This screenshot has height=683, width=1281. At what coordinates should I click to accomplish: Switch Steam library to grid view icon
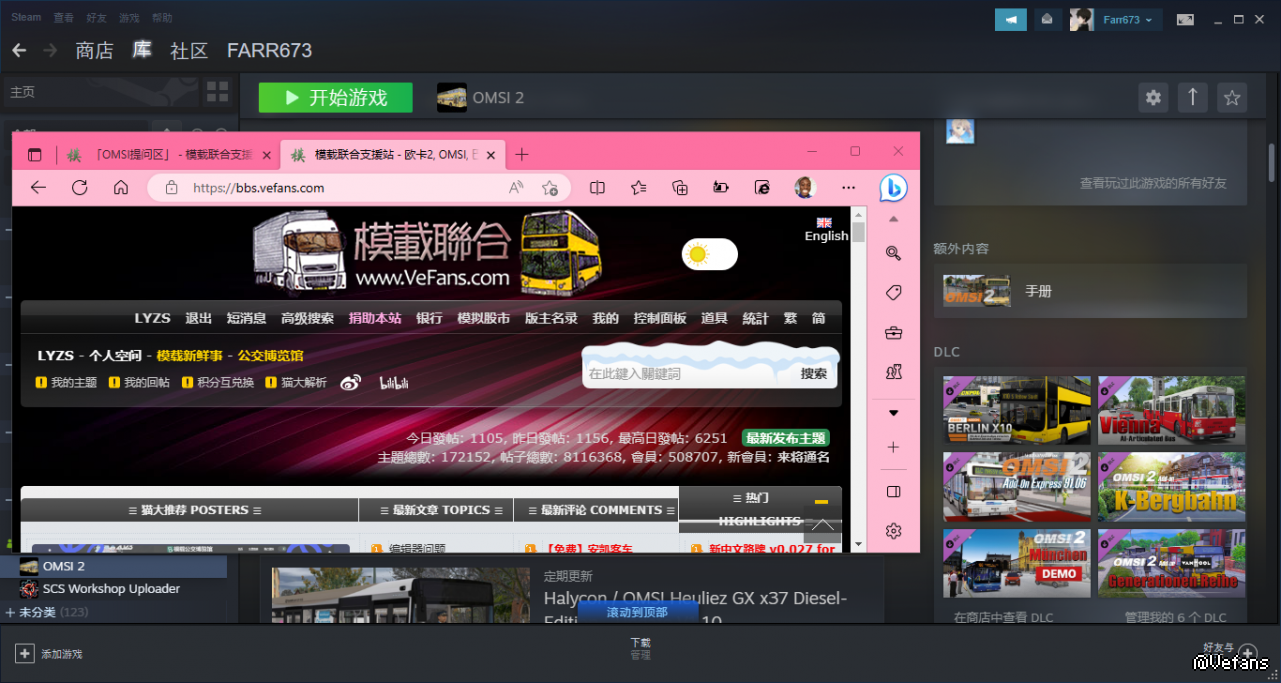[217, 92]
